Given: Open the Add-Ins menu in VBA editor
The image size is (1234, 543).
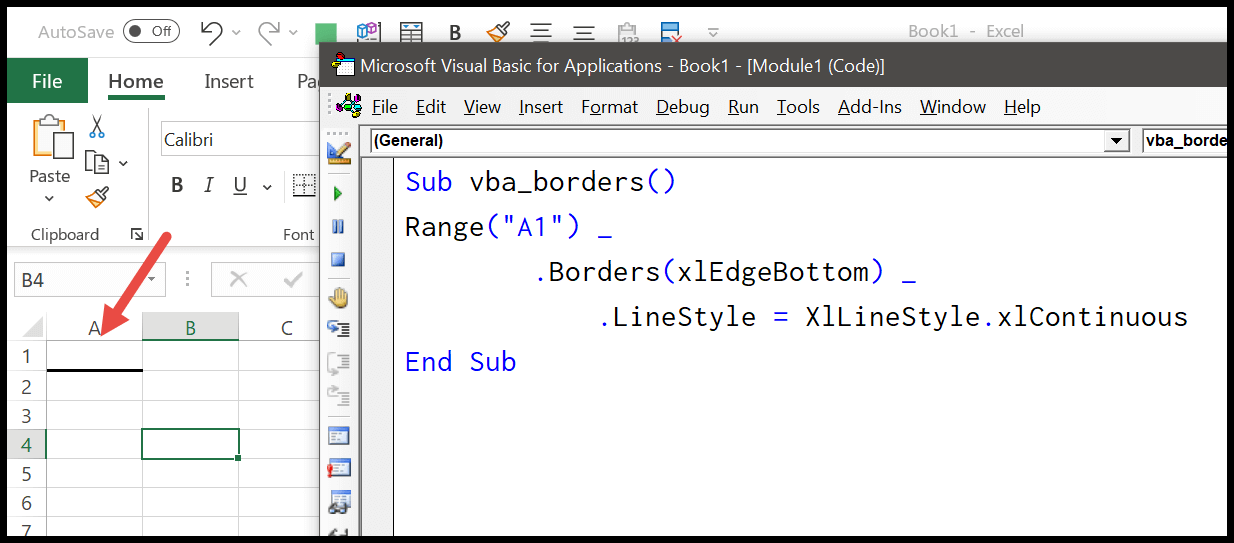Looking at the screenshot, I should [870, 107].
